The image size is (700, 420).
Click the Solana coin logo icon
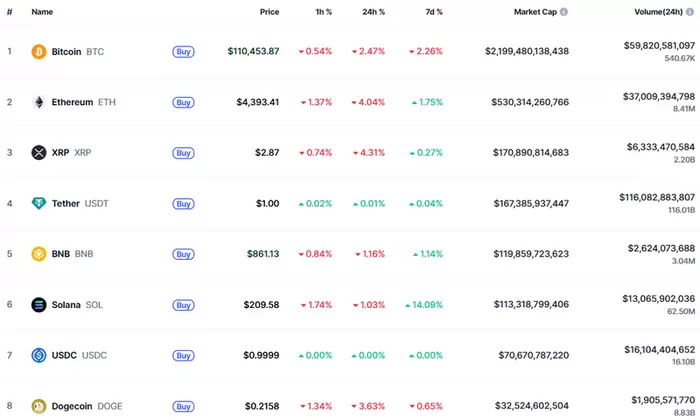[39, 305]
